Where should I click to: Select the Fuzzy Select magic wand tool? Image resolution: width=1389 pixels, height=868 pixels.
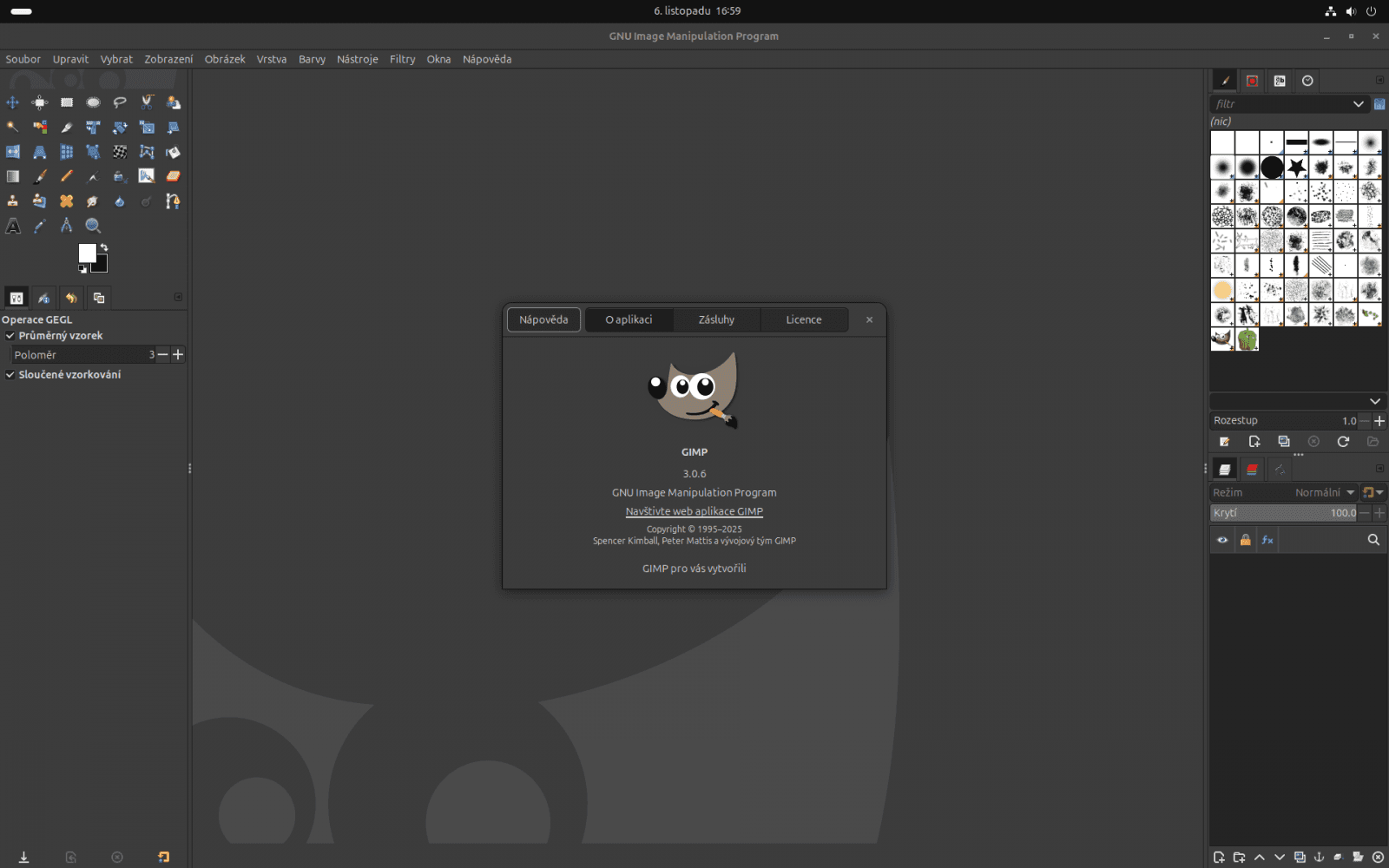tap(13, 128)
